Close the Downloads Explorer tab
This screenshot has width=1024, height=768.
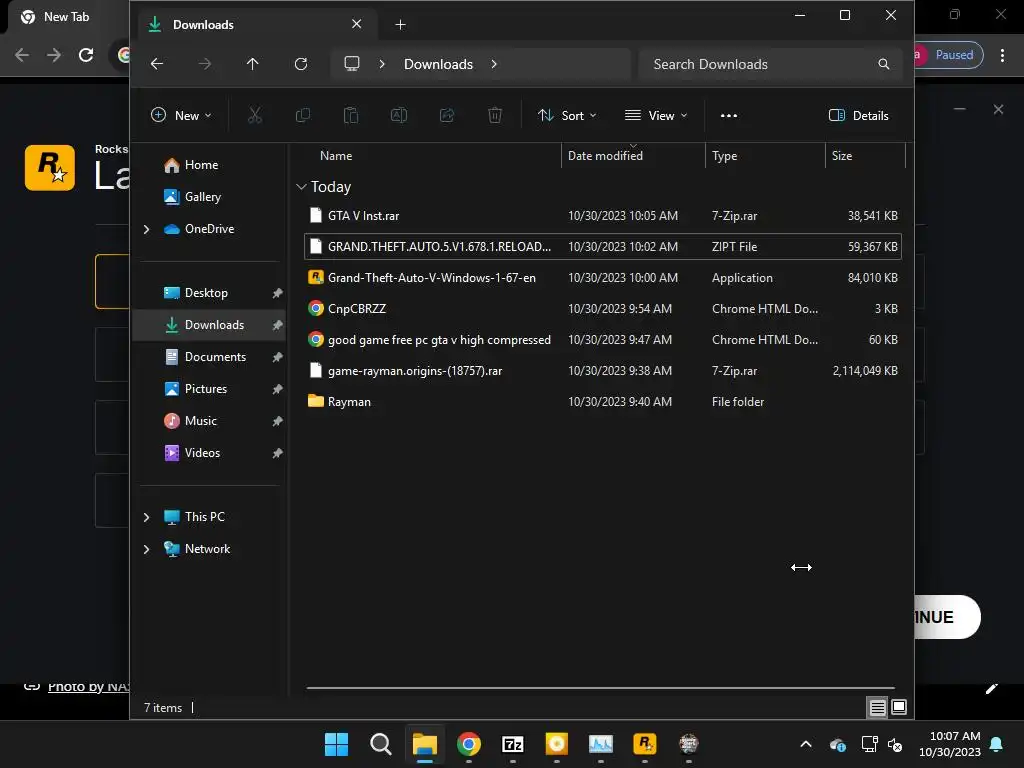click(x=357, y=24)
